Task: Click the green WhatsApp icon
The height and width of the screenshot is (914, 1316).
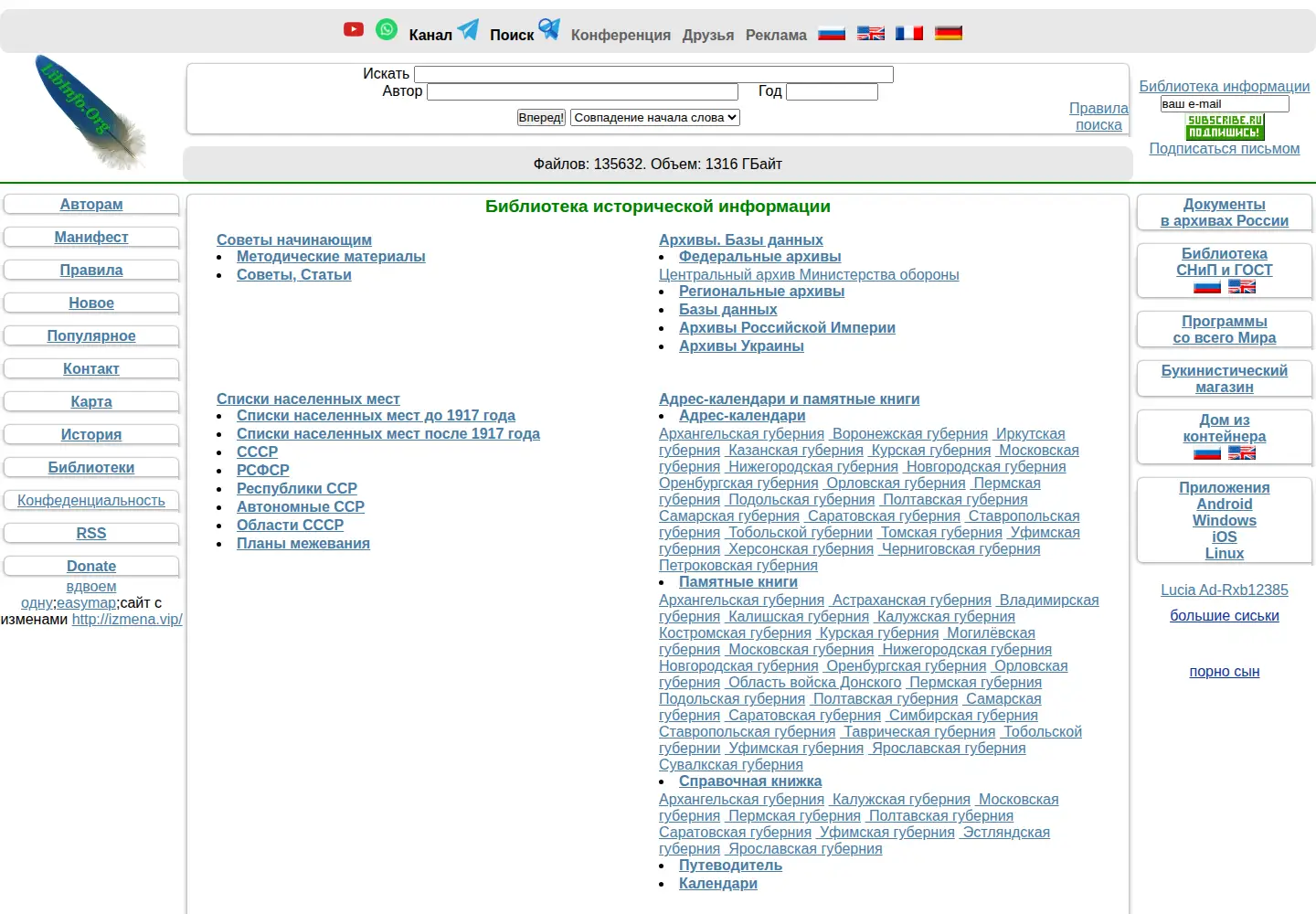Action: click(387, 29)
